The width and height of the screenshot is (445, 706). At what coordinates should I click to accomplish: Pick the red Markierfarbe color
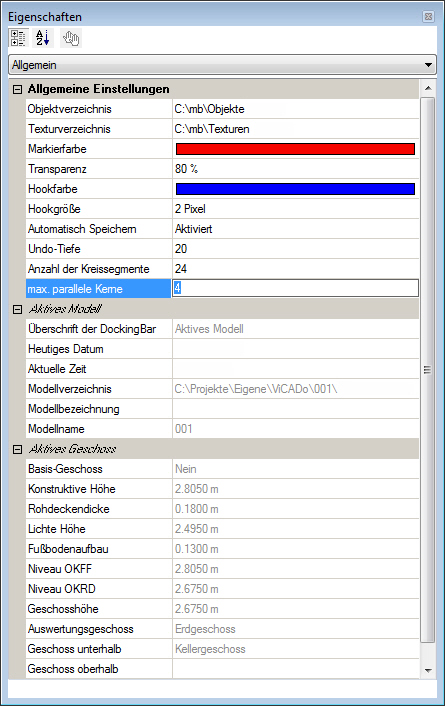295,149
